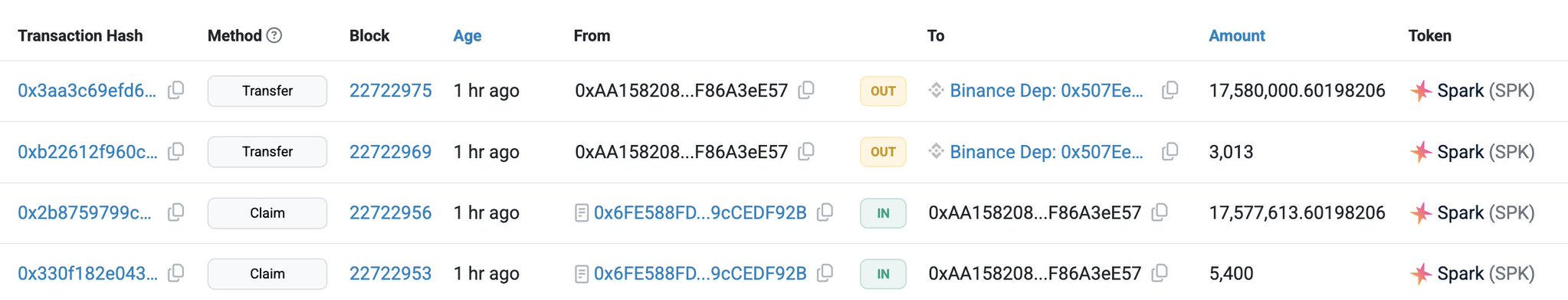Screen dimensions: 1568x300
Task: Copy contract address 0x6FE588FD in block 22722956 row
Action: pos(825,213)
